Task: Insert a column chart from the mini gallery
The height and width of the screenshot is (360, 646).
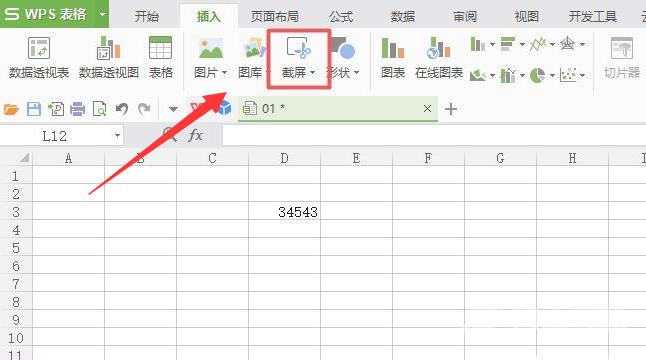Action: pos(477,44)
